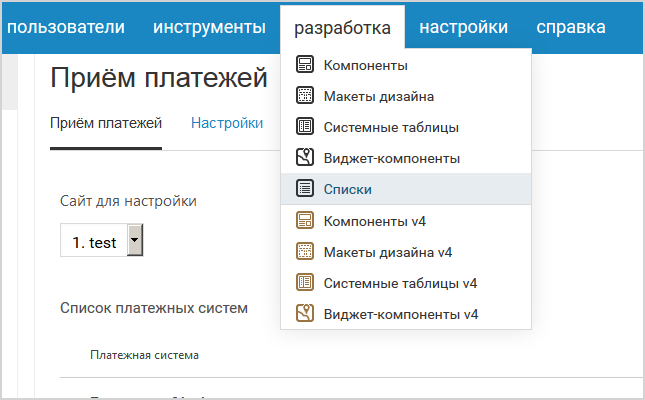The width and height of the screenshot is (645, 400).
Task: Select Списки from the dropdown menu
Action: tap(348, 189)
